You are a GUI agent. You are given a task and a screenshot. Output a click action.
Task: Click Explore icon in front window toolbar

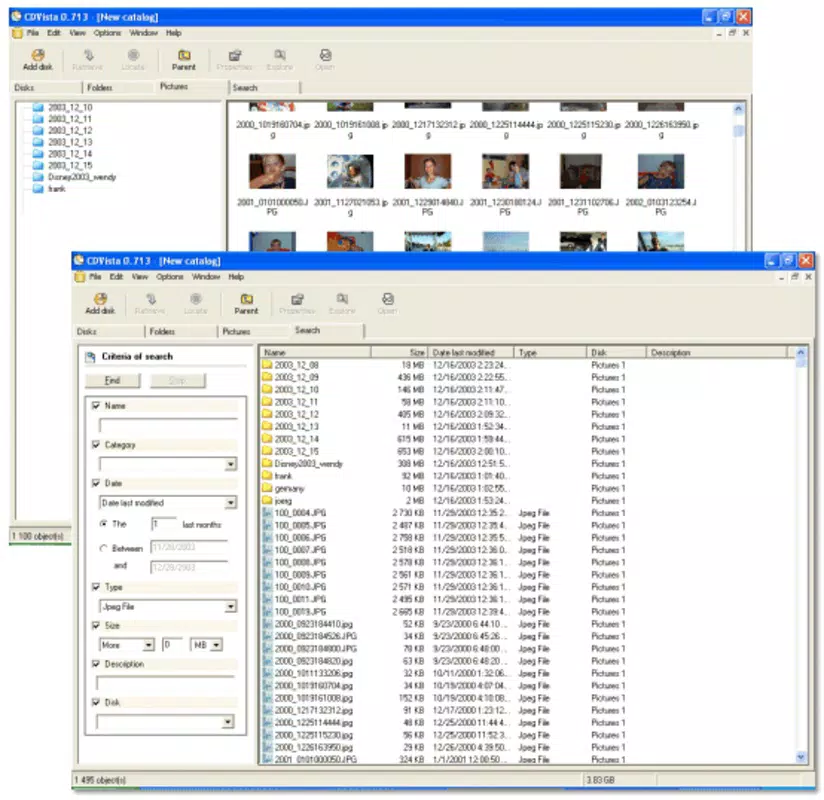pos(342,299)
